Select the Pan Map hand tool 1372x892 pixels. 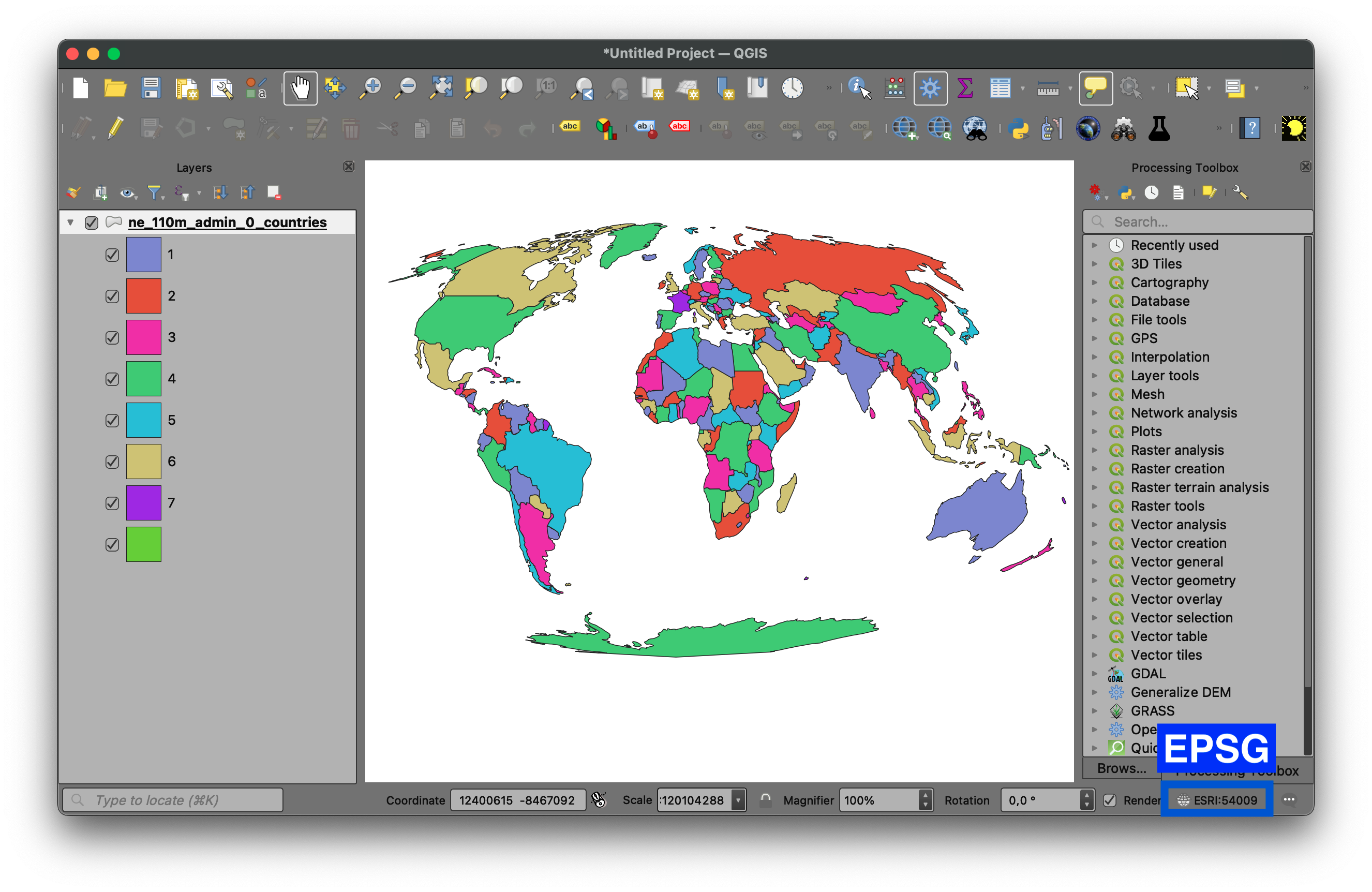tap(300, 88)
